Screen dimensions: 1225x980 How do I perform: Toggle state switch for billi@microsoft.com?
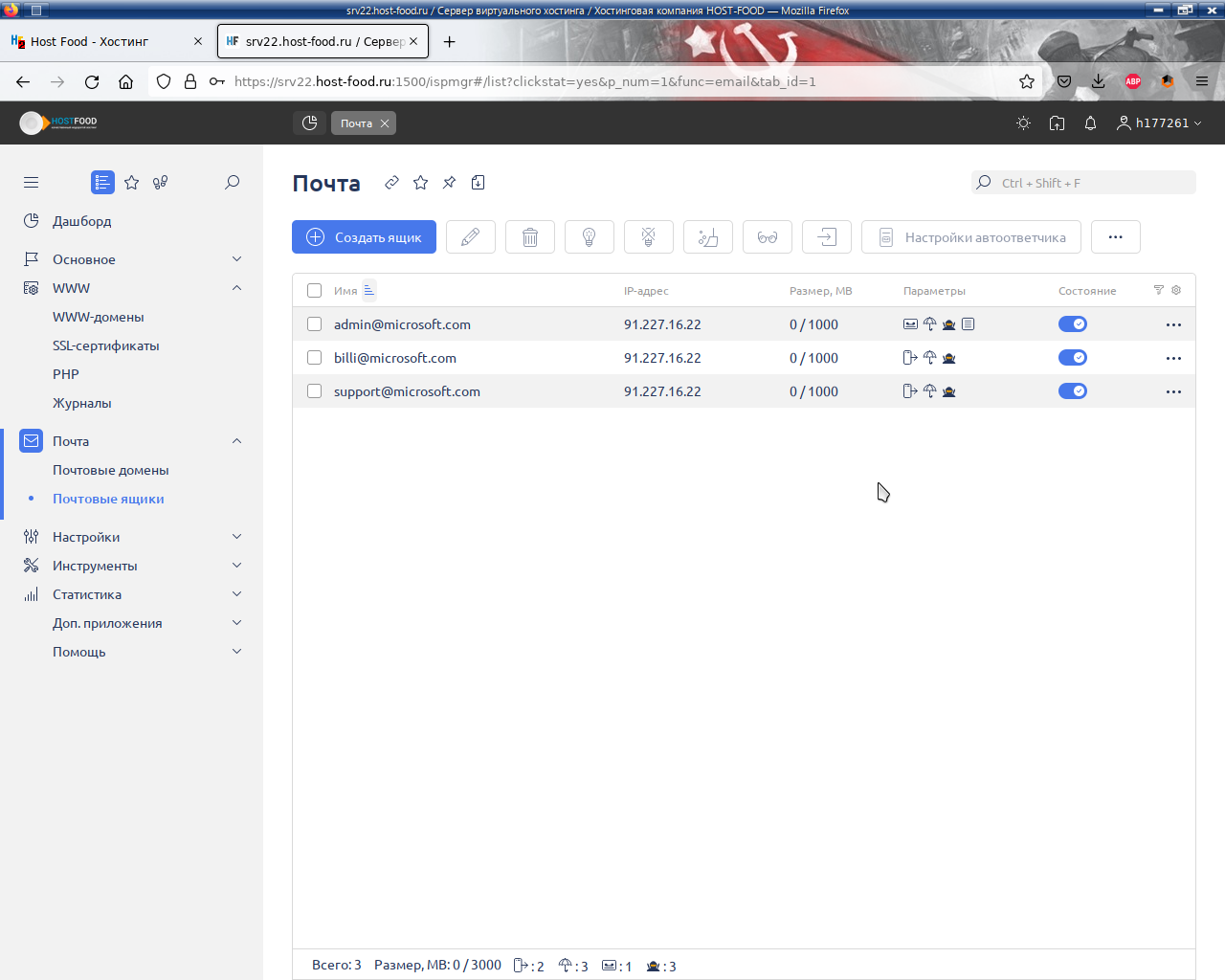(1073, 358)
